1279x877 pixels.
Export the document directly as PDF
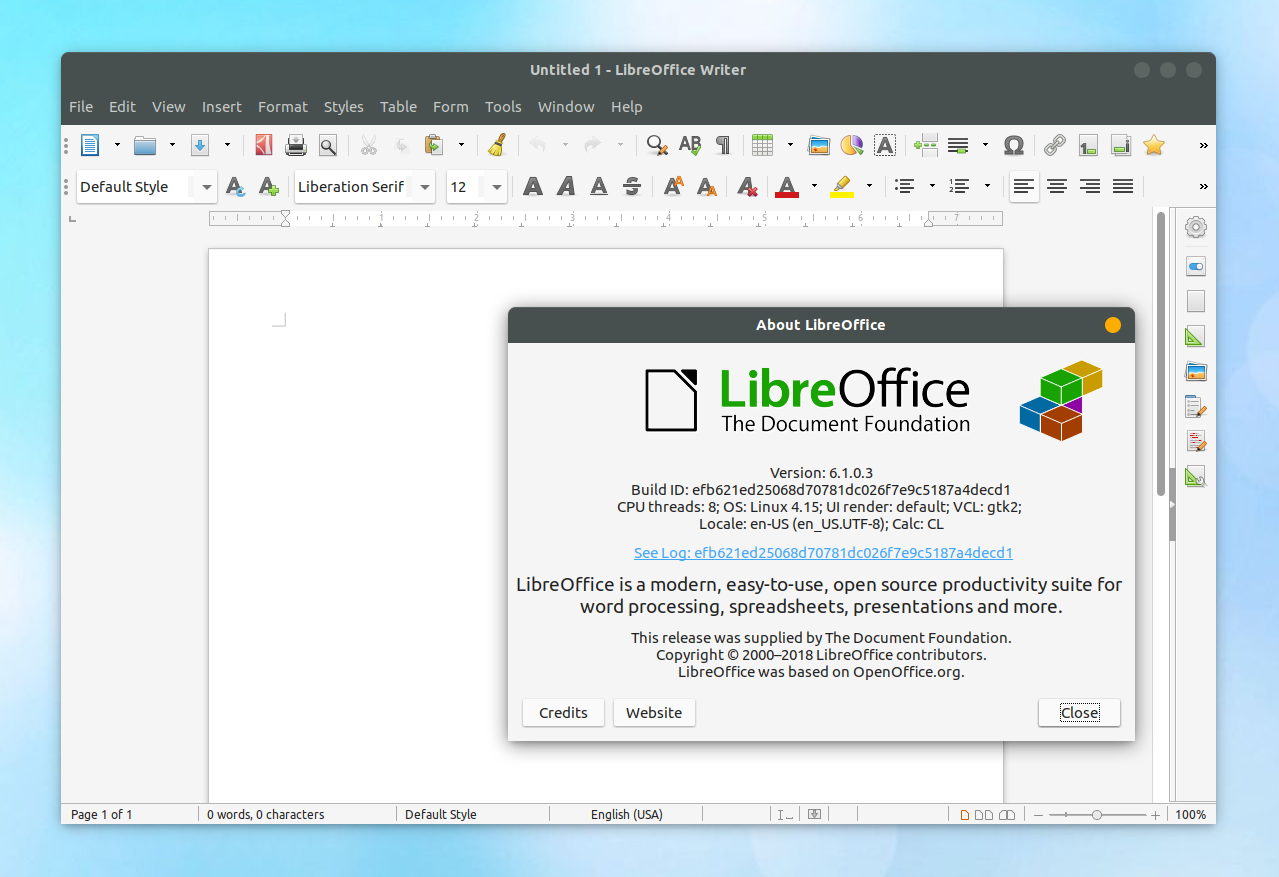(x=263, y=145)
